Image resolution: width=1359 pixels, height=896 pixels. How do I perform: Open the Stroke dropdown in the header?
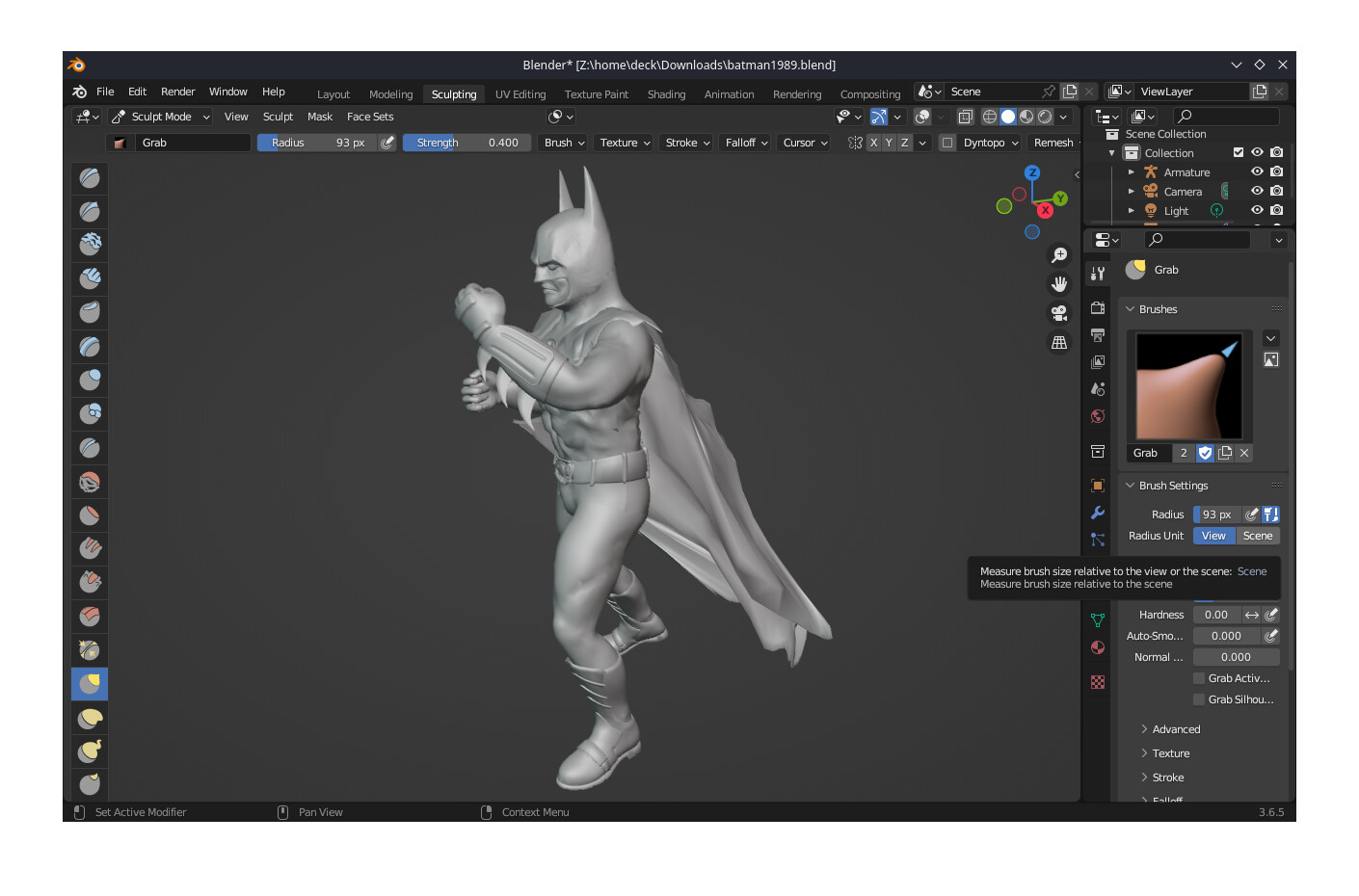pyautogui.click(x=687, y=143)
